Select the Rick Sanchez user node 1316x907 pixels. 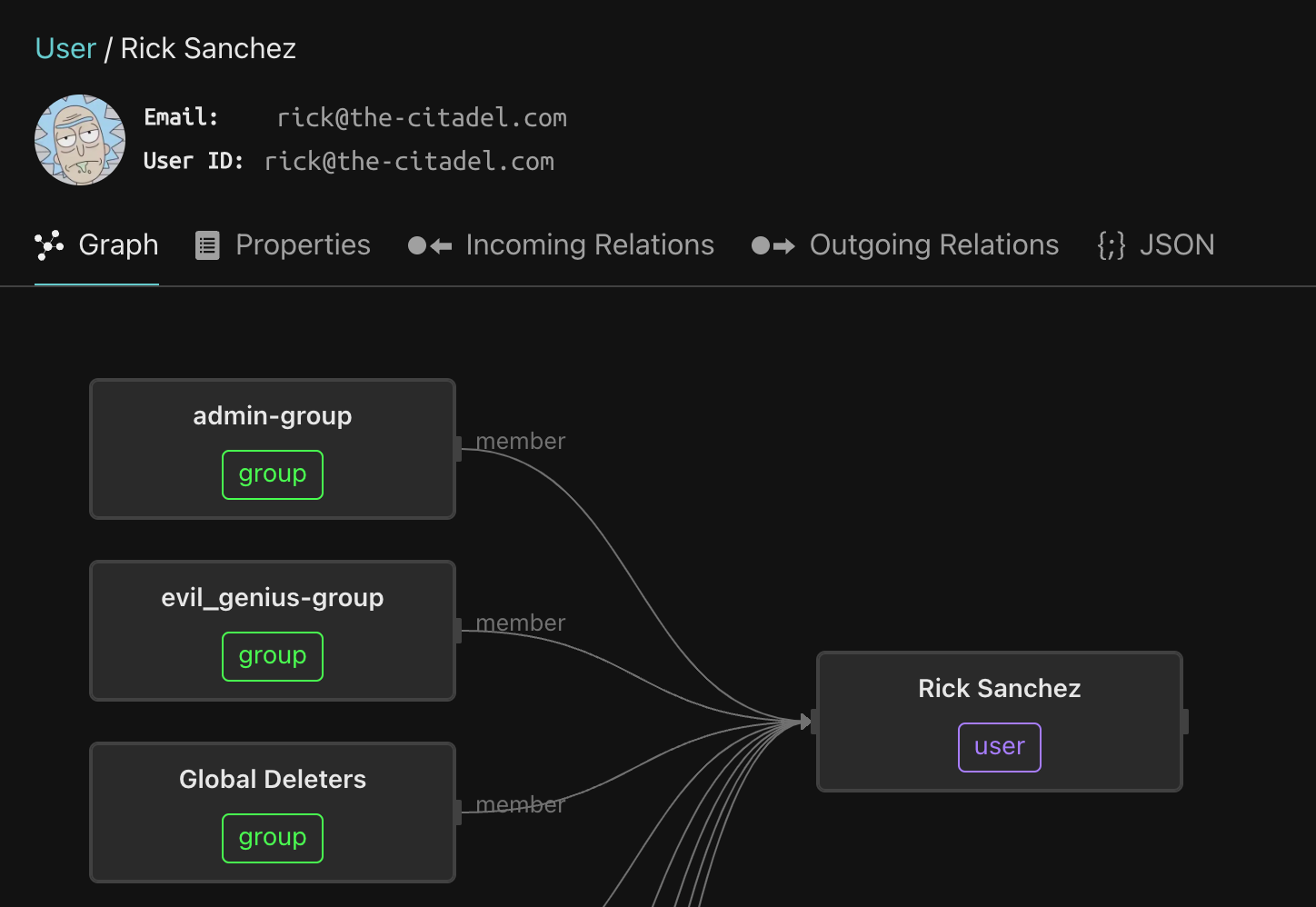pos(1000,722)
